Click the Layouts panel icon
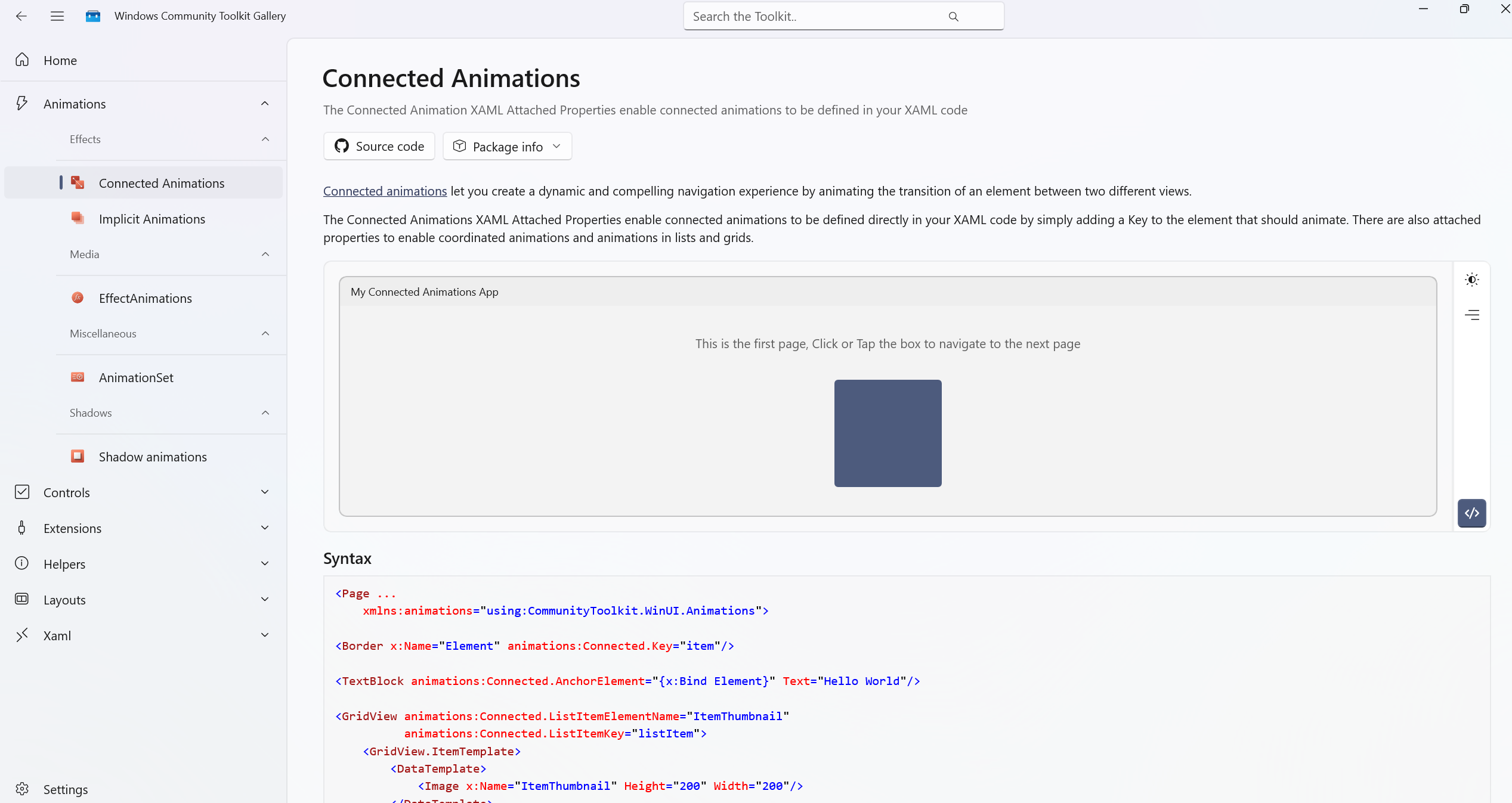The width and height of the screenshot is (1512, 803). pyautogui.click(x=22, y=599)
